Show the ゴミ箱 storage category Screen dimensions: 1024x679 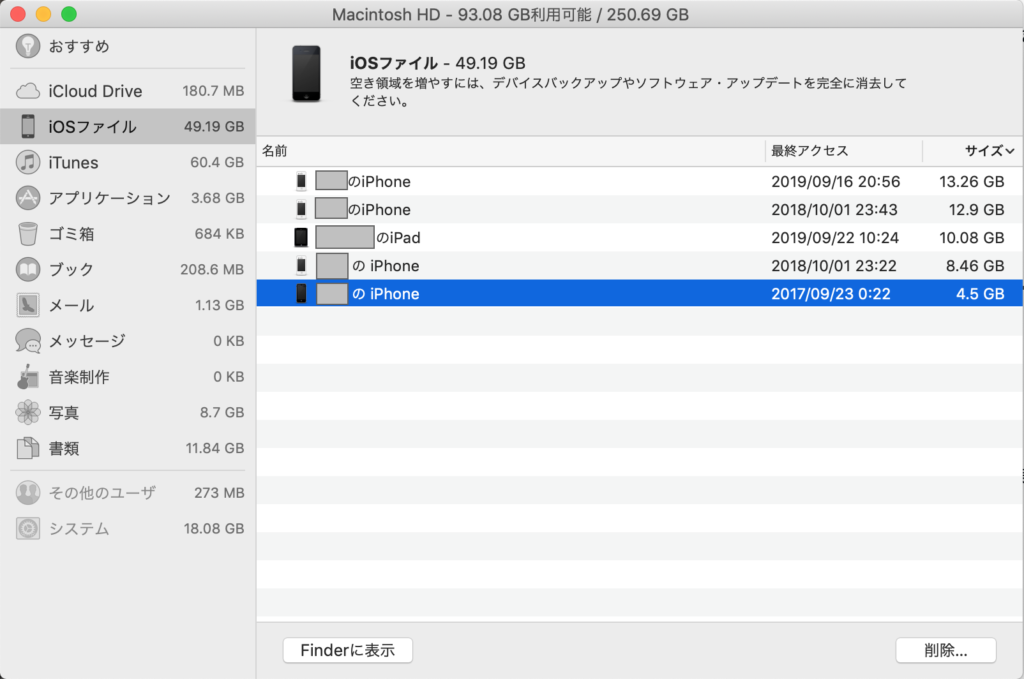128,234
